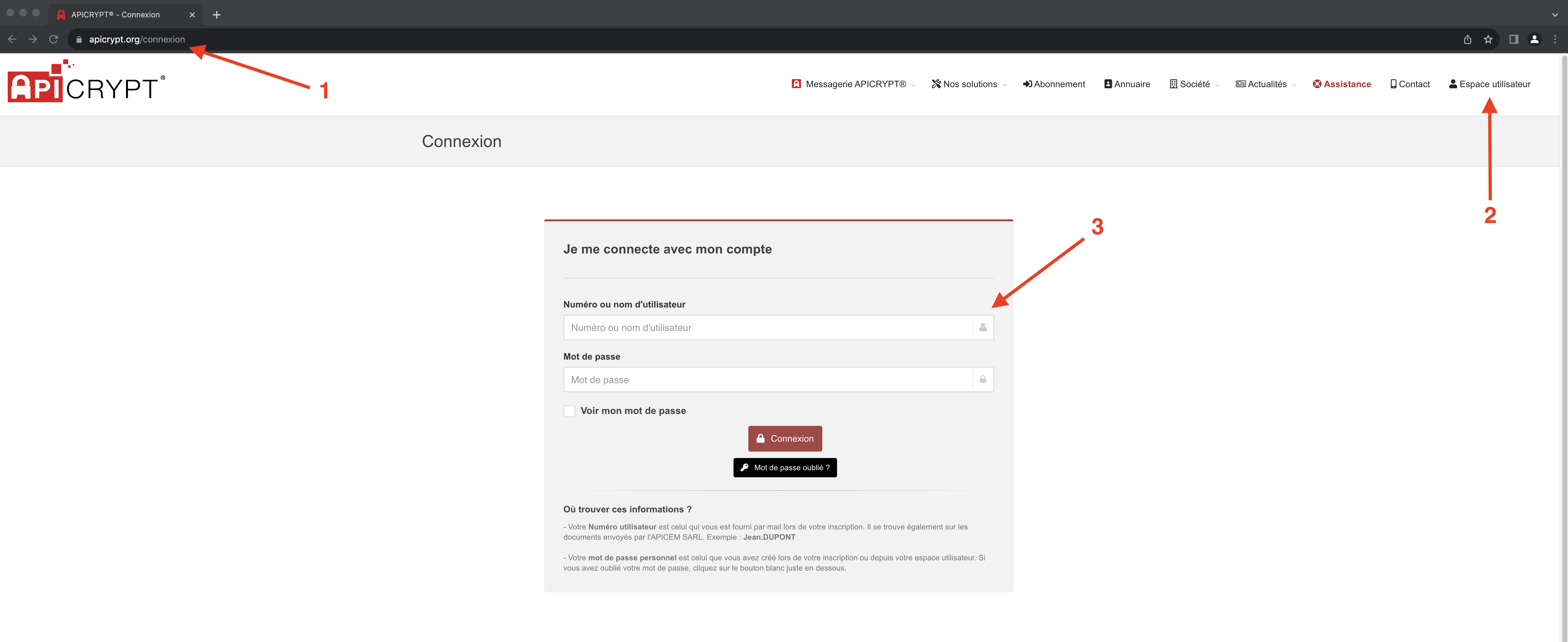
Task: Go to the Assistance page
Action: pos(1342,84)
